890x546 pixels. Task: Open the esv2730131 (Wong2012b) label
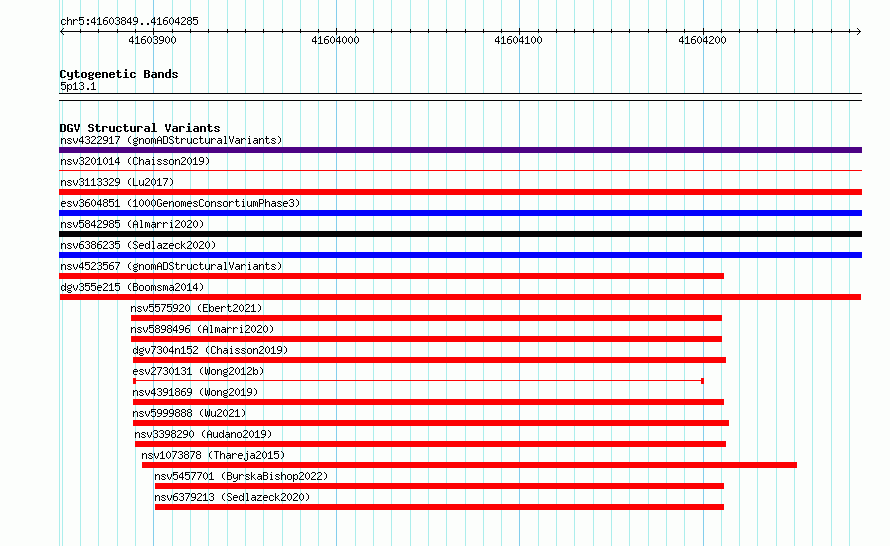pyautogui.click(x=198, y=371)
